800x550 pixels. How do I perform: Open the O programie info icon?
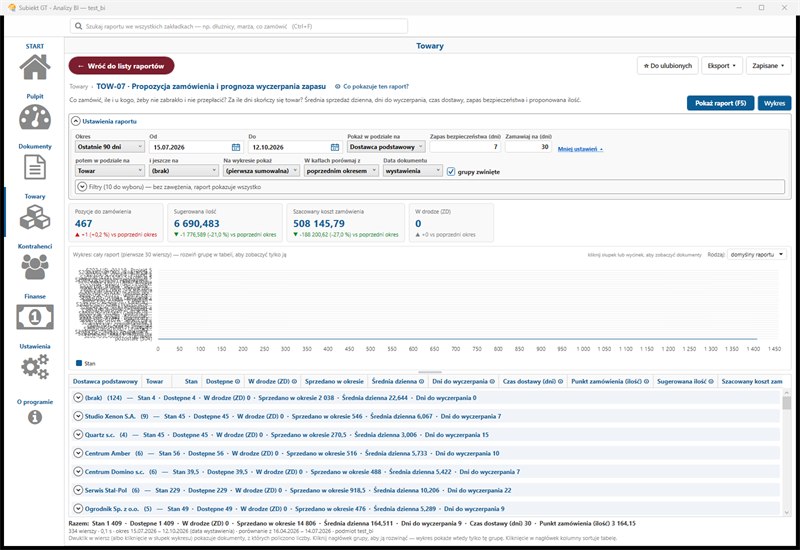(35, 417)
